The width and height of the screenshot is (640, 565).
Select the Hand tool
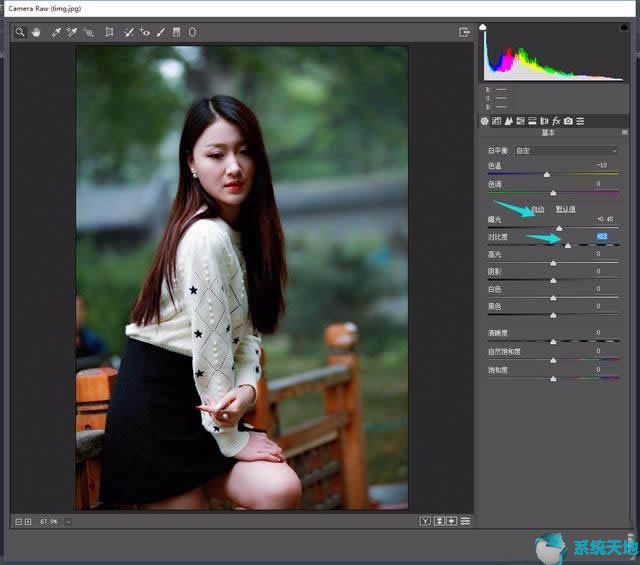[36, 32]
